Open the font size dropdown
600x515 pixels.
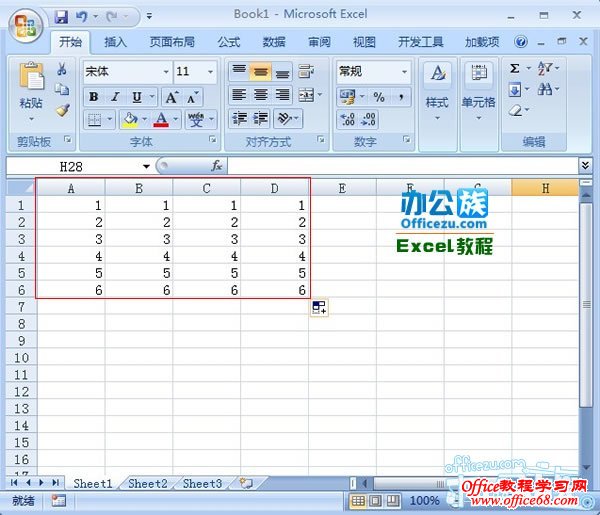coord(210,72)
